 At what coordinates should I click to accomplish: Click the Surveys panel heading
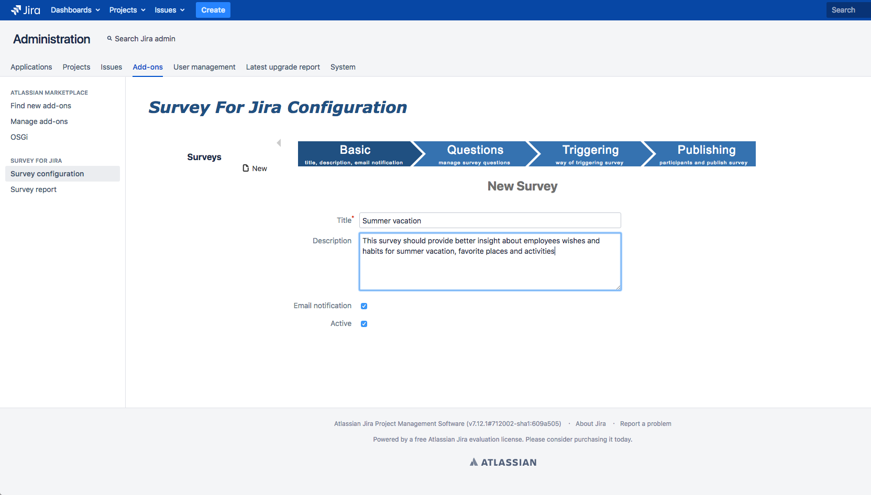coord(204,157)
